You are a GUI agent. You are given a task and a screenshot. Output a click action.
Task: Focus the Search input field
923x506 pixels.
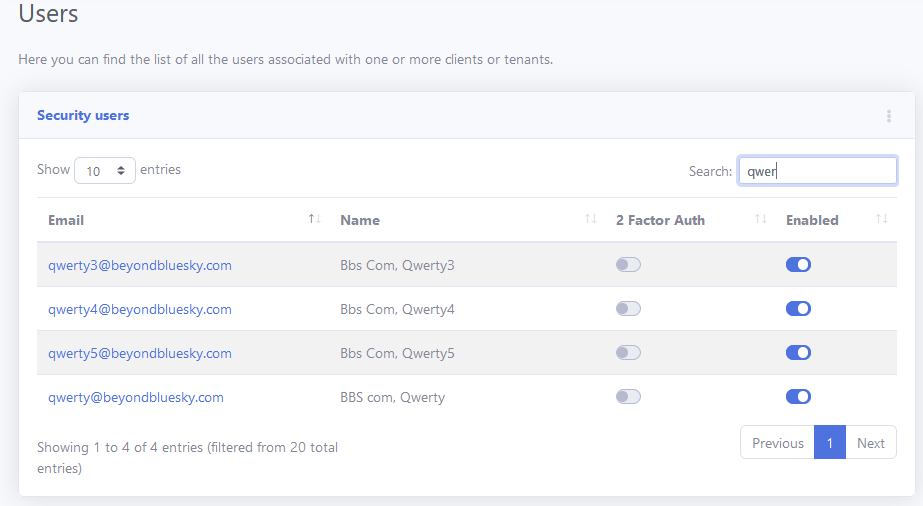(816, 171)
